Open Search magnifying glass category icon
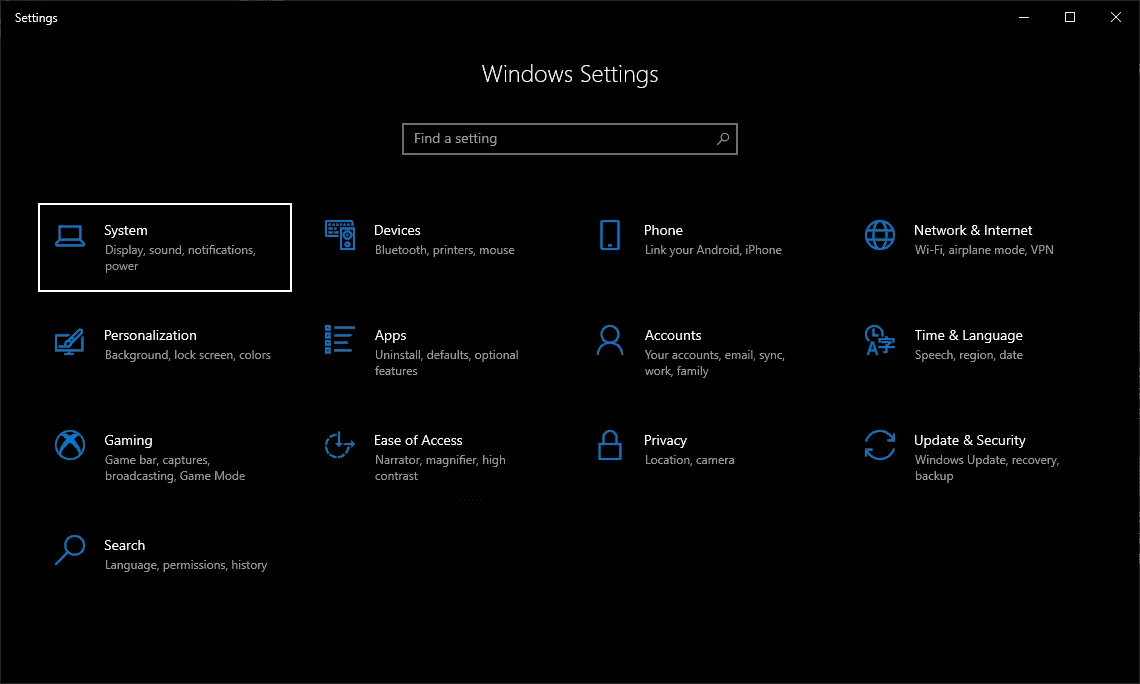 click(70, 550)
